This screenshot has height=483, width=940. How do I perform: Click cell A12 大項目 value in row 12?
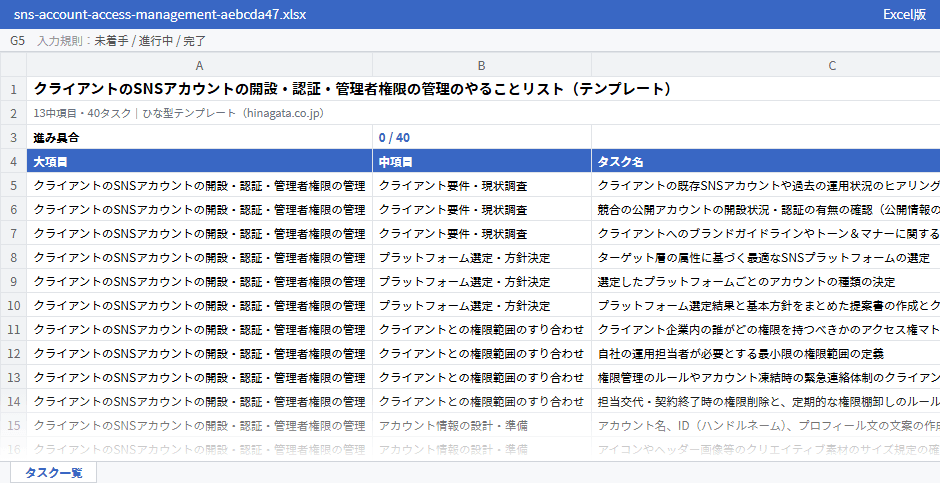(x=200, y=353)
